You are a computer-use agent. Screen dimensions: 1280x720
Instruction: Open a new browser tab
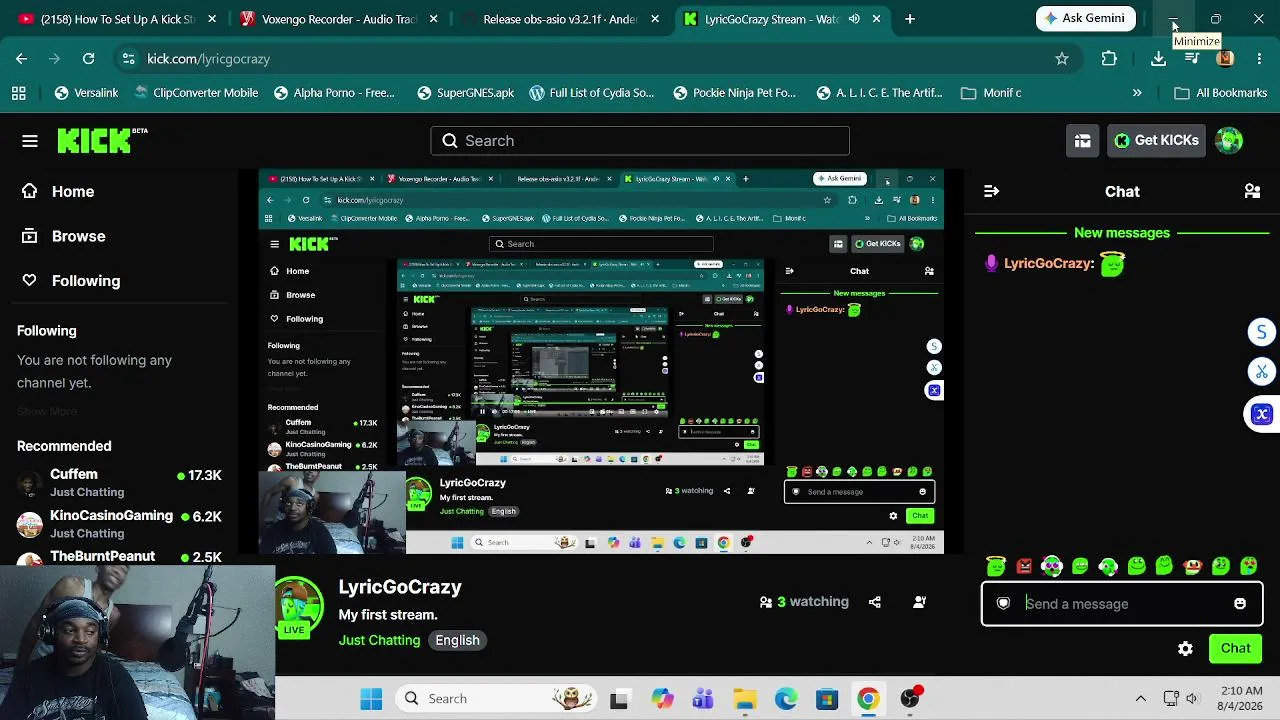tap(909, 19)
